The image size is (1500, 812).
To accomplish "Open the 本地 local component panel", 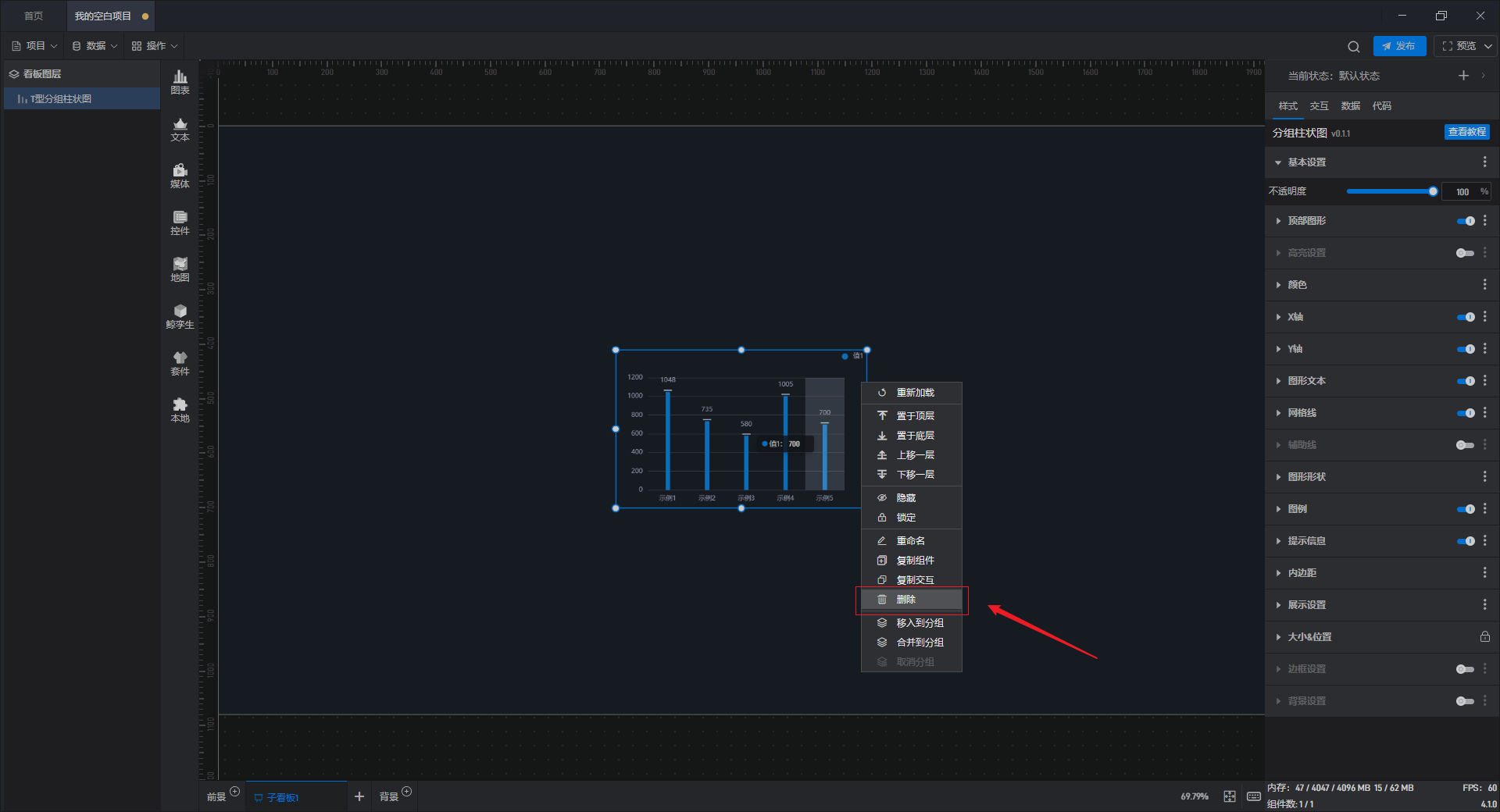I will click(x=180, y=410).
